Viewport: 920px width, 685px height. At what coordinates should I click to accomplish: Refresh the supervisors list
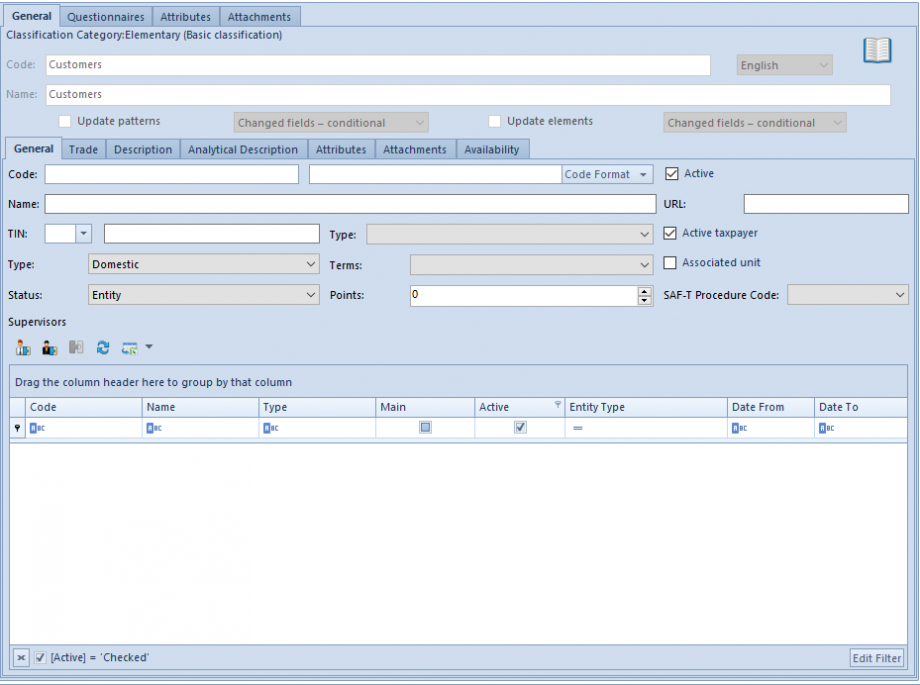click(103, 347)
